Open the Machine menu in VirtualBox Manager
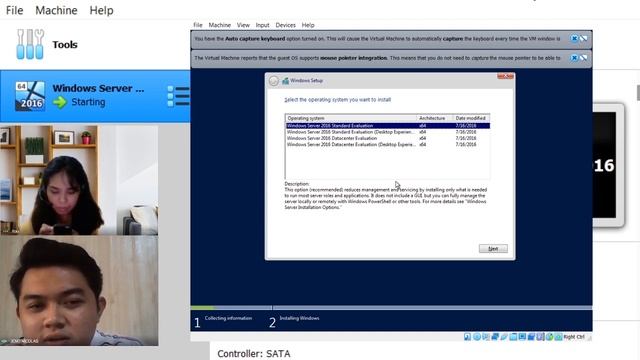This screenshot has height=360, width=640. point(56,10)
